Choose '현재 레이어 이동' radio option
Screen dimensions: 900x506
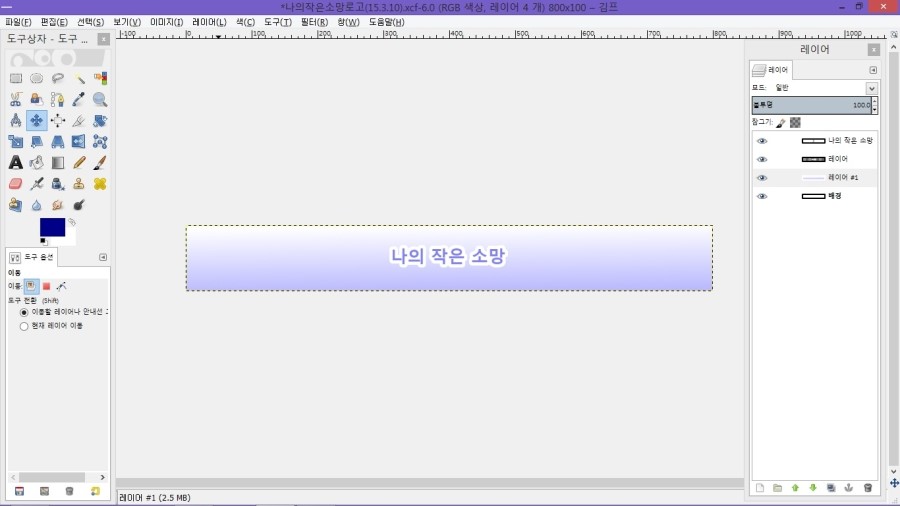(x=24, y=326)
